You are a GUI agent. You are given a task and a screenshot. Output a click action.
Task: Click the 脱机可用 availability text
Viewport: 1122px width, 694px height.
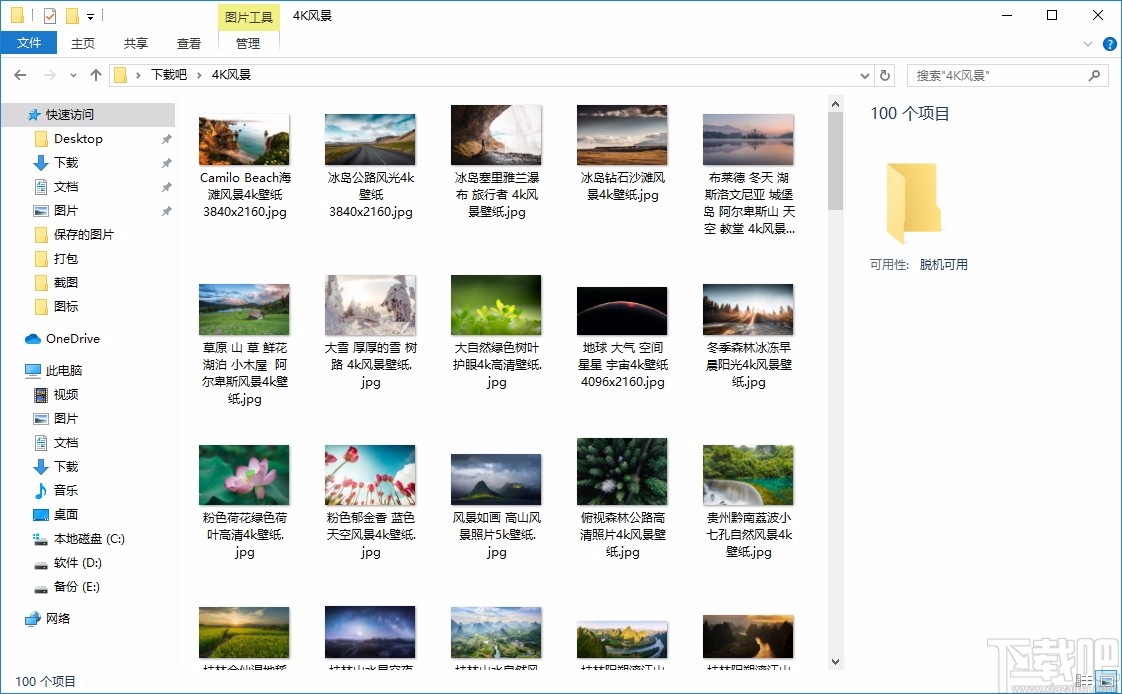[x=944, y=265]
